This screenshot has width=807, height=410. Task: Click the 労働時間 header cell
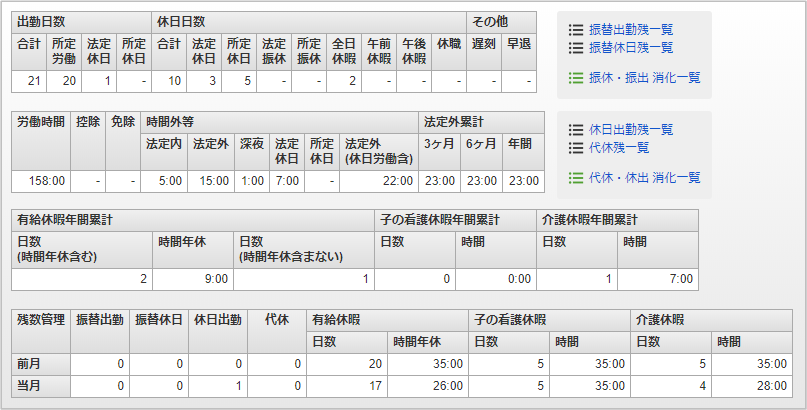click(x=41, y=141)
